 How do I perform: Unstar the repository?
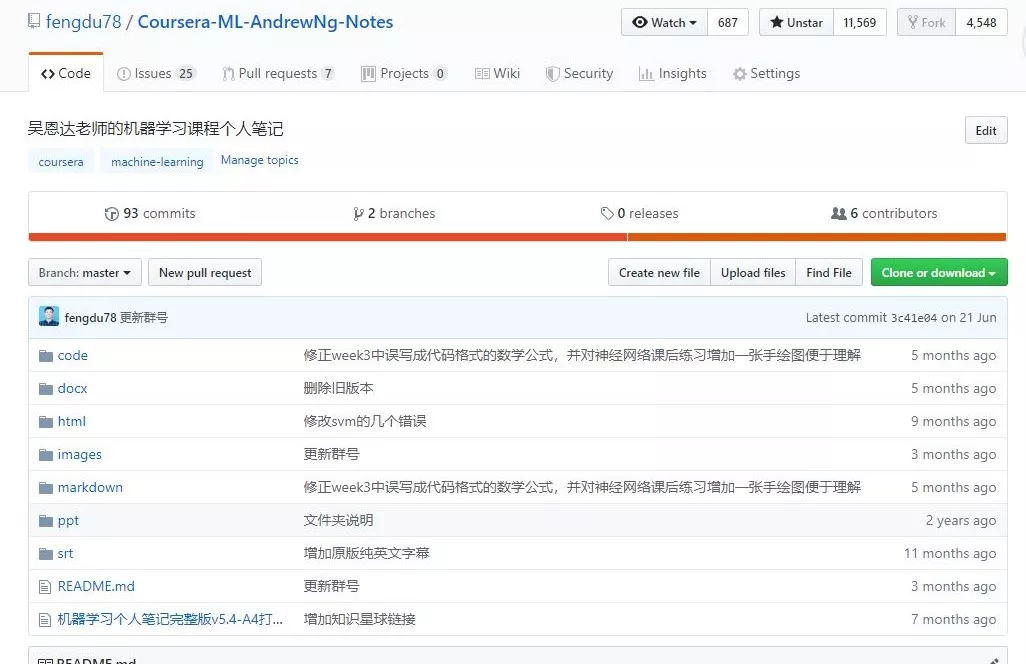click(x=796, y=22)
